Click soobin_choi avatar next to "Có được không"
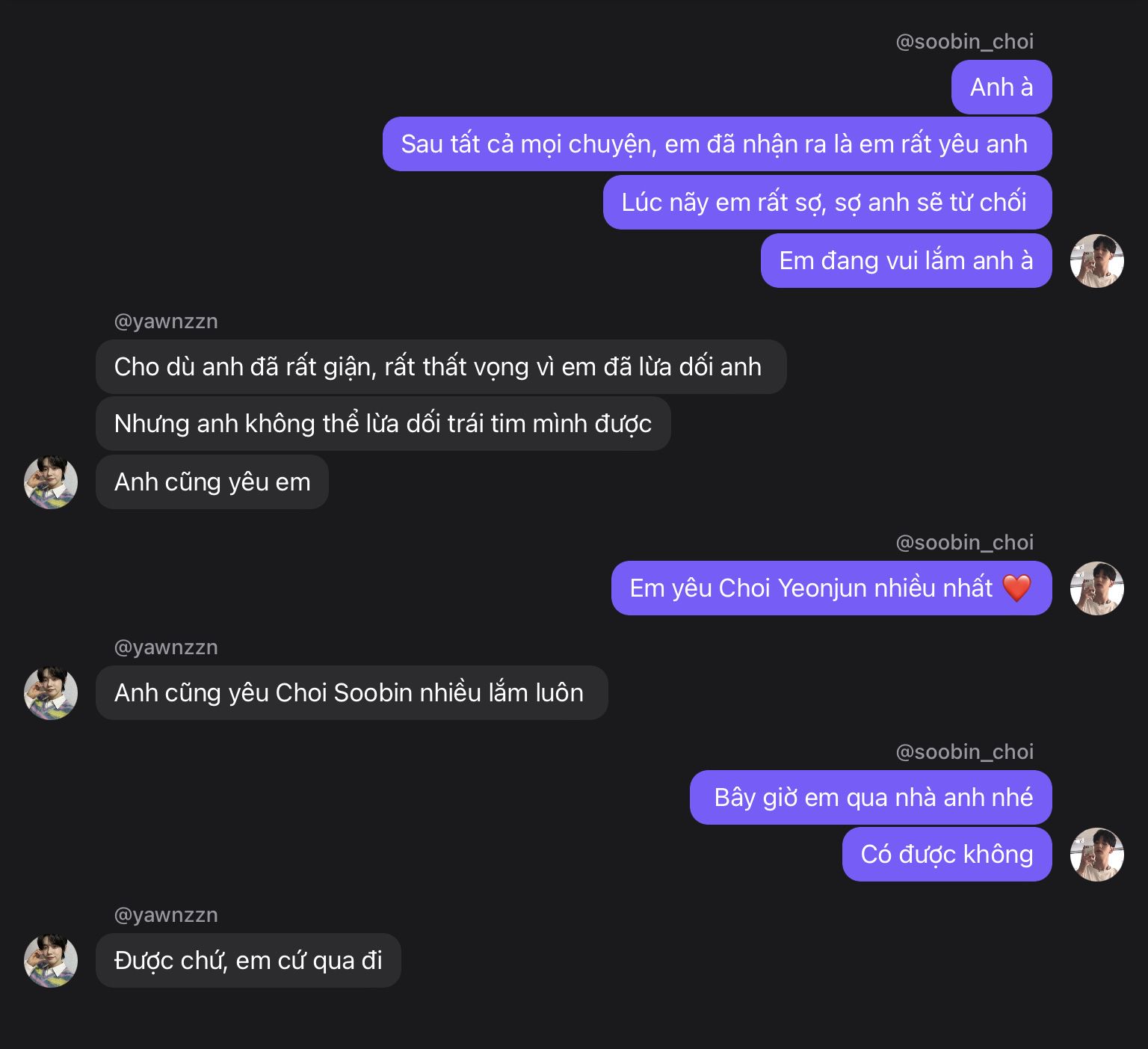The height and width of the screenshot is (1049, 1148). (1096, 855)
